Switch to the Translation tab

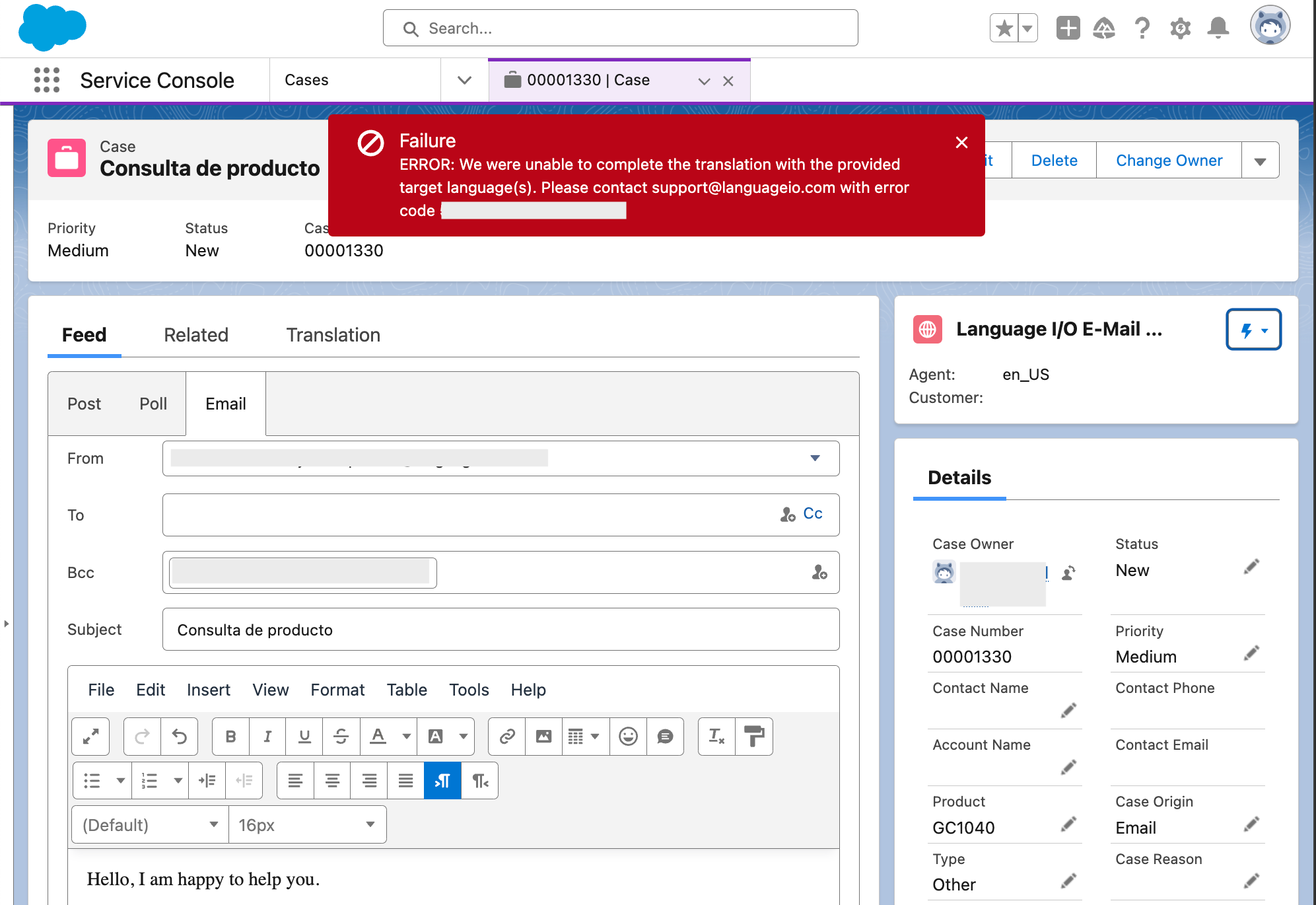point(333,335)
